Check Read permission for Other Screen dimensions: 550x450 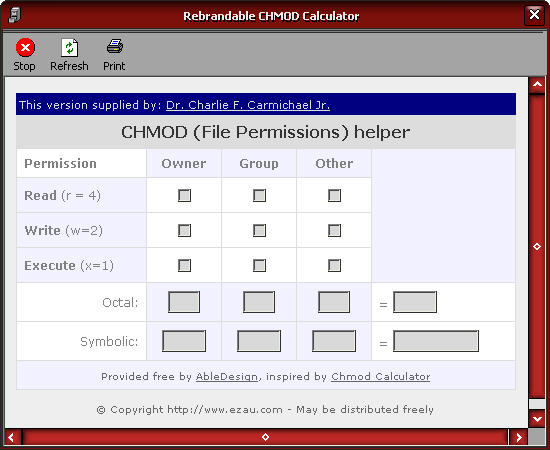coord(334,195)
